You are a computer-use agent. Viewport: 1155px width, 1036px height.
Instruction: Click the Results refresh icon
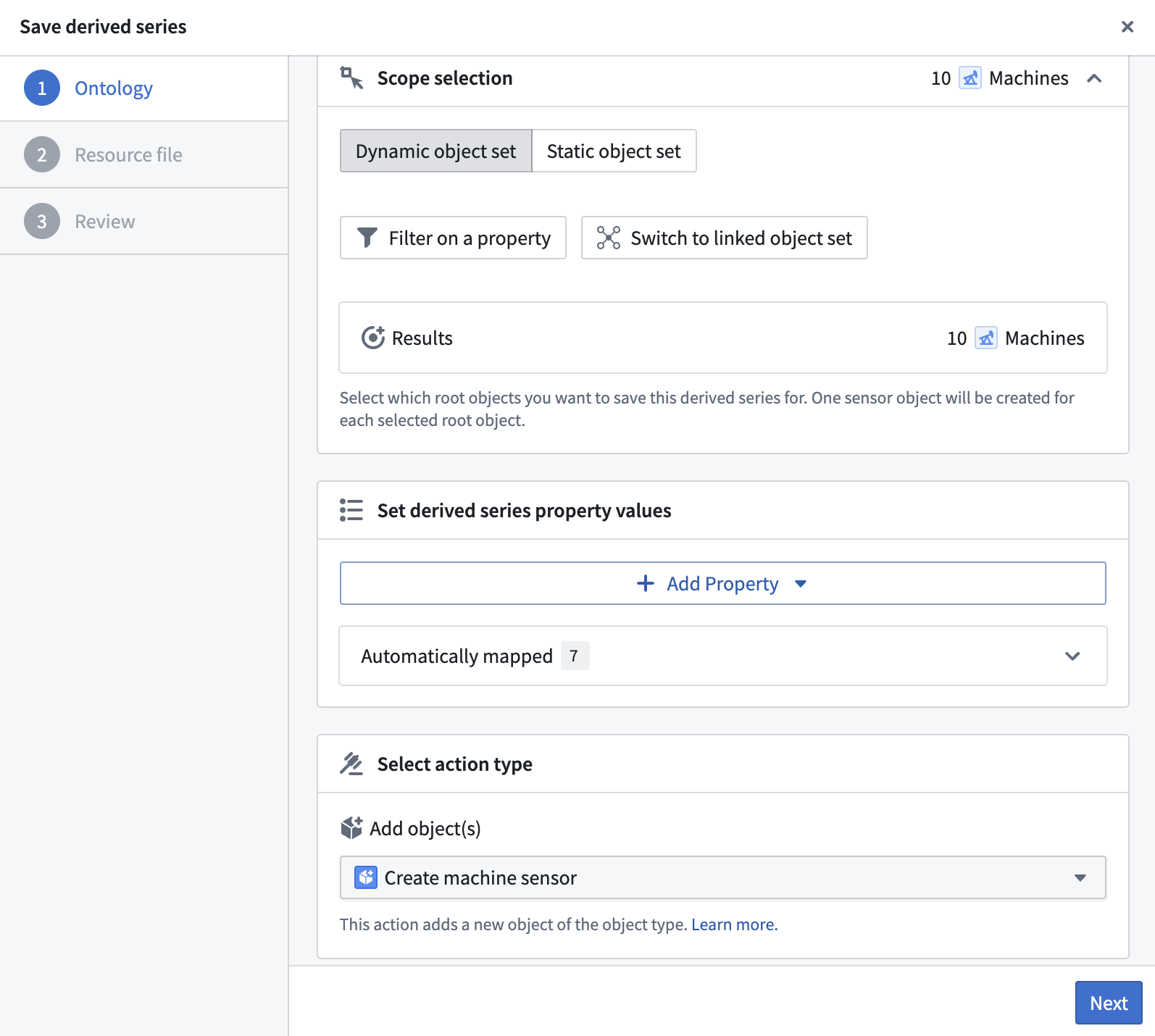pyautogui.click(x=373, y=338)
